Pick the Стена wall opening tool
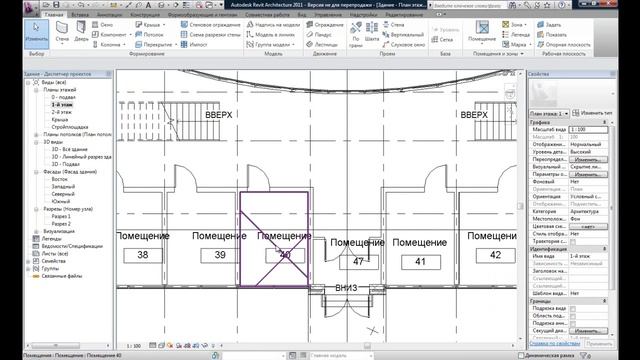 pyautogui.click(x=393, y=25)
